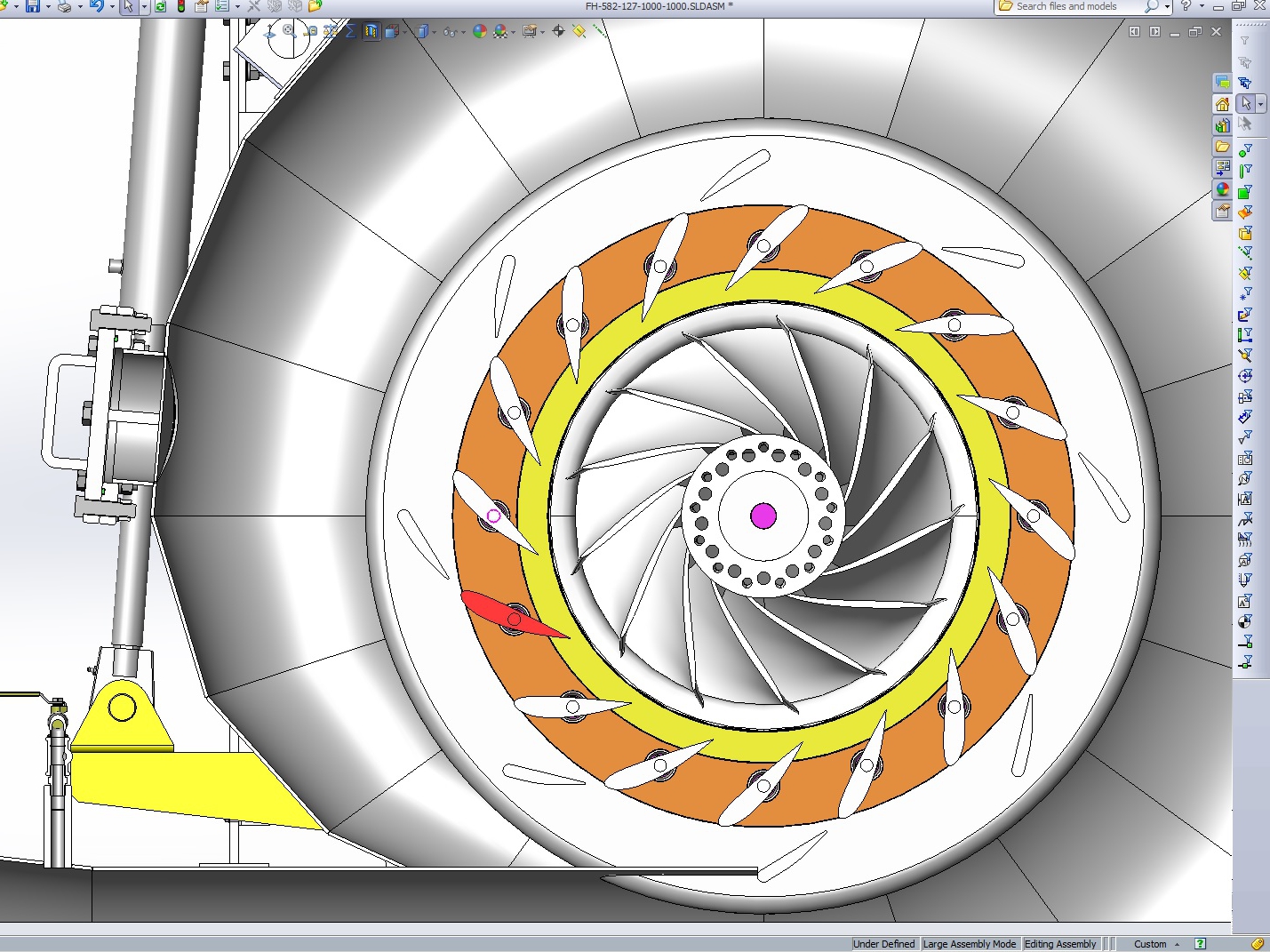Open the Print dropdown arrow

coord(80,7)
